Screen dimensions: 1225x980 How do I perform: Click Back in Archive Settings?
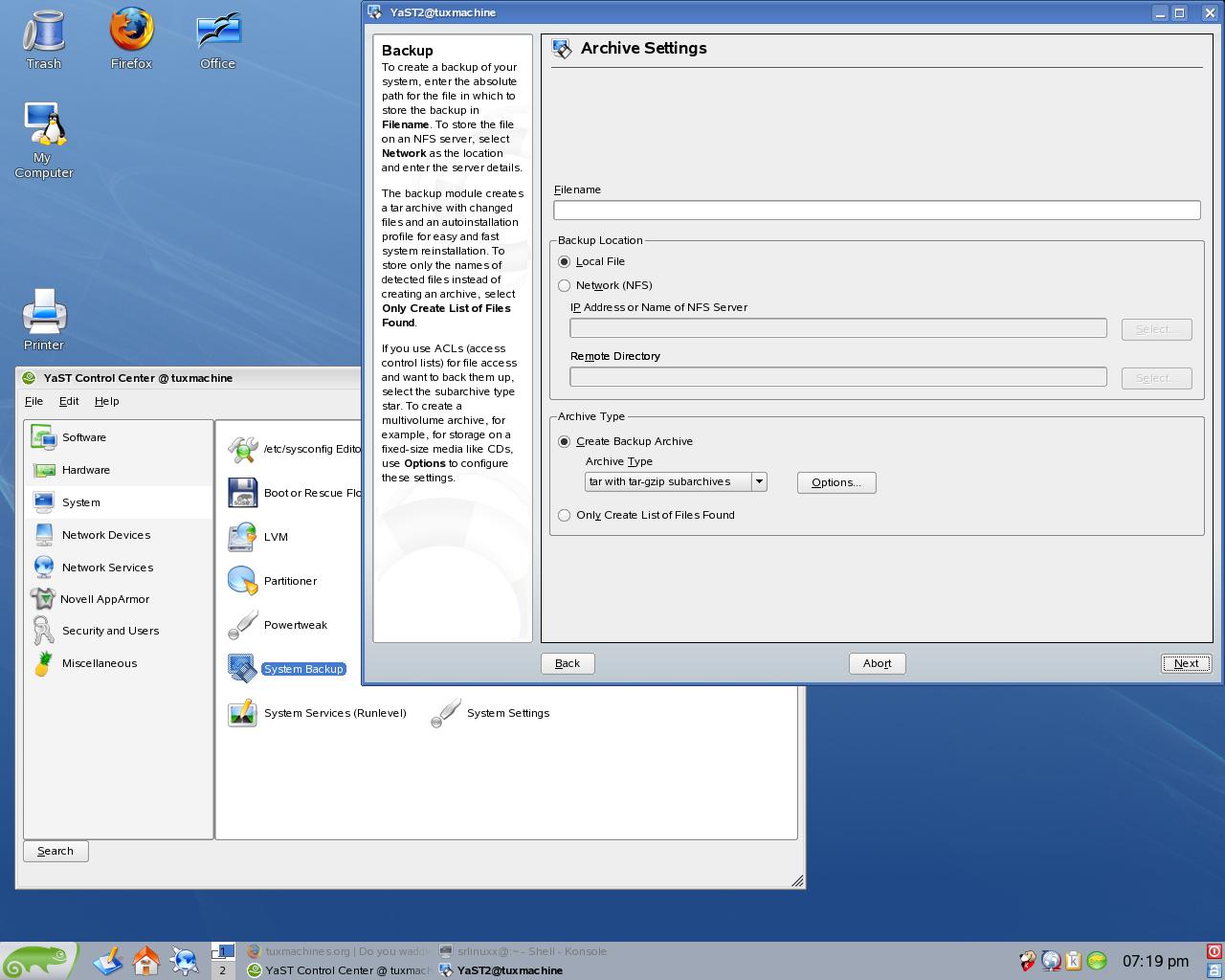(x=568, y=663)
